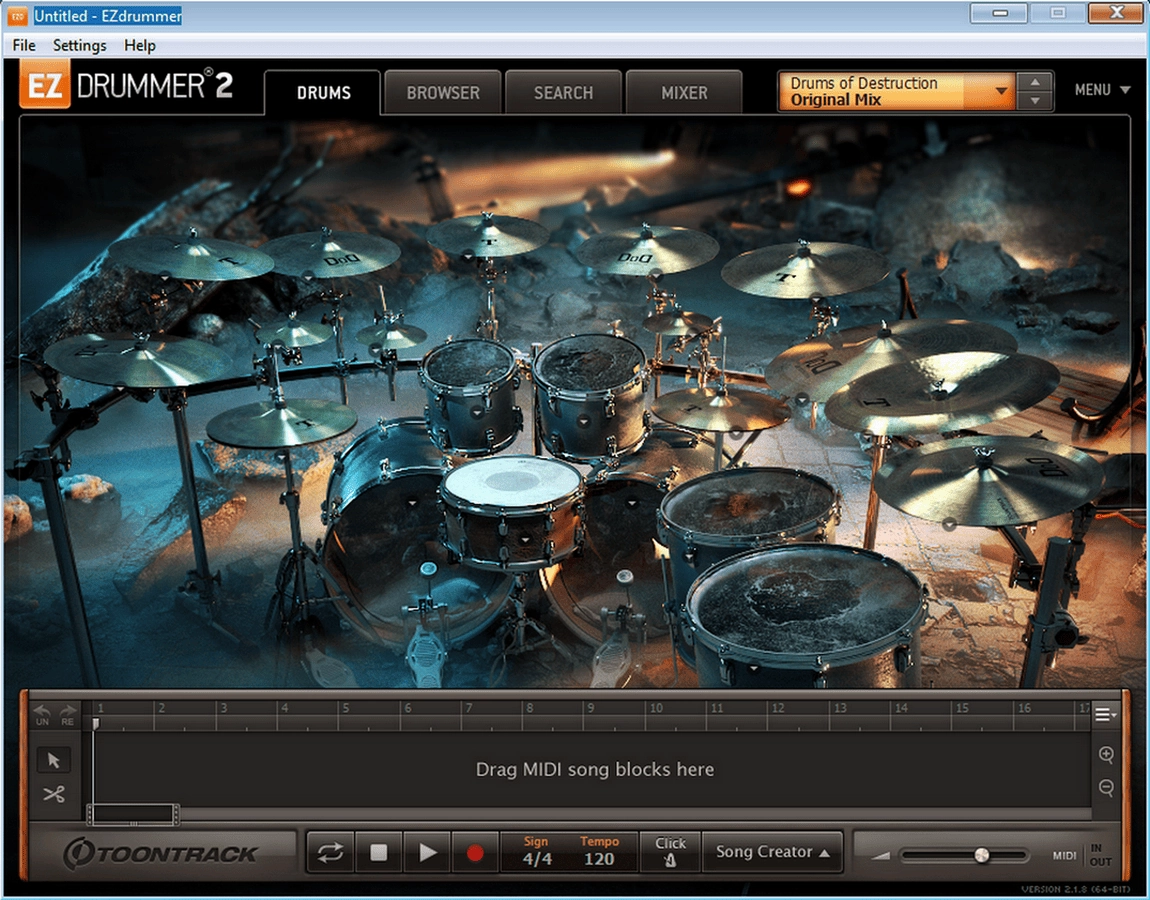
Task: Open the File menu
Action: 23,45
